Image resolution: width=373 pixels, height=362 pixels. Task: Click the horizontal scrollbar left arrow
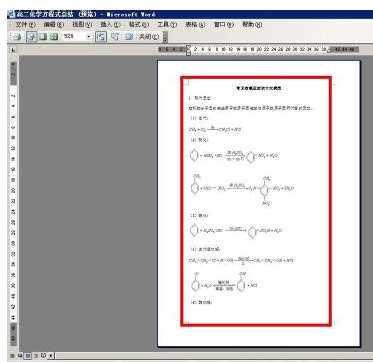pos(51,356)
